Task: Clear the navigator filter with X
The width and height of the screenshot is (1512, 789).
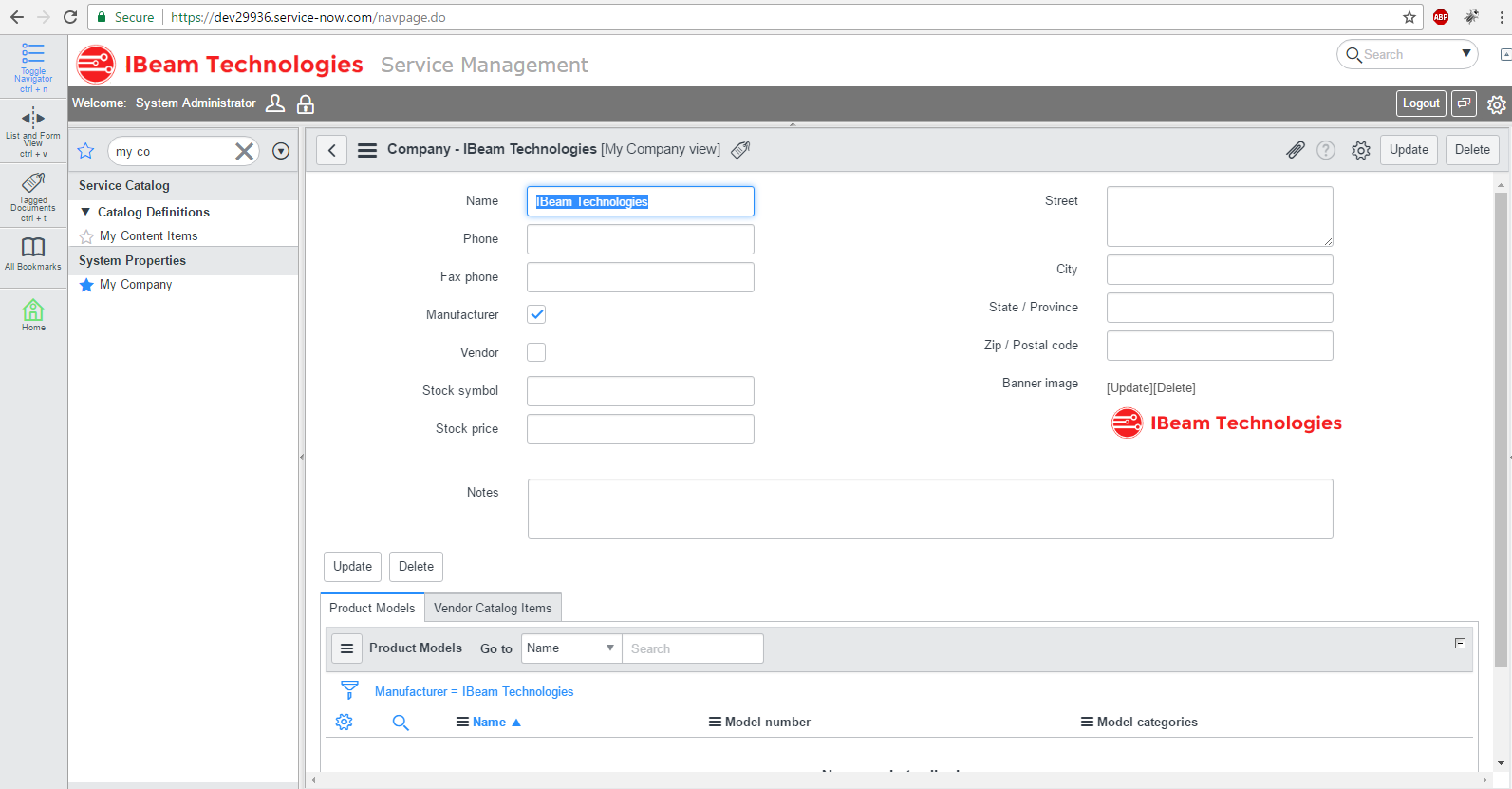Action: [244, 151]
